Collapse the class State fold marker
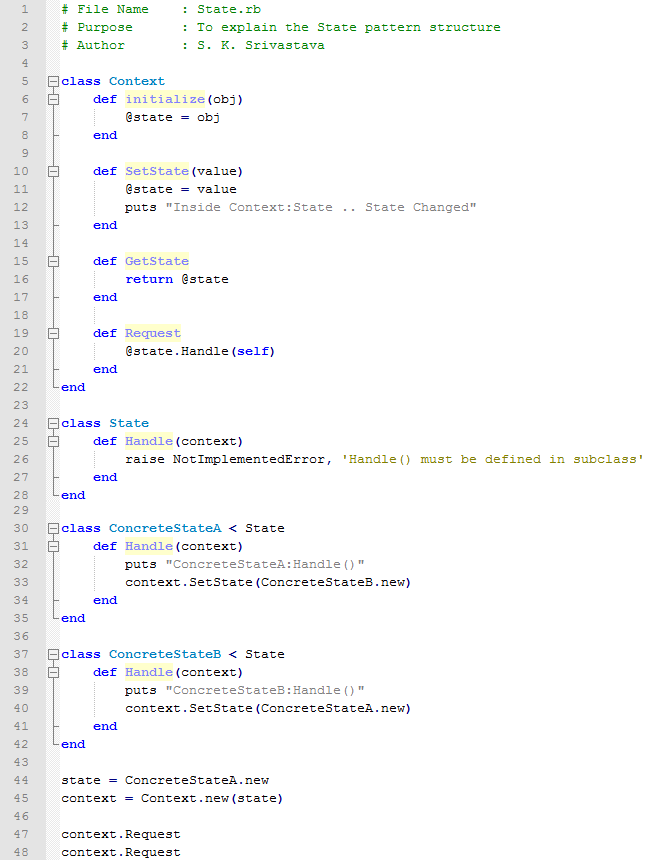This screenshot has width=648, height=860. [53, 423]
